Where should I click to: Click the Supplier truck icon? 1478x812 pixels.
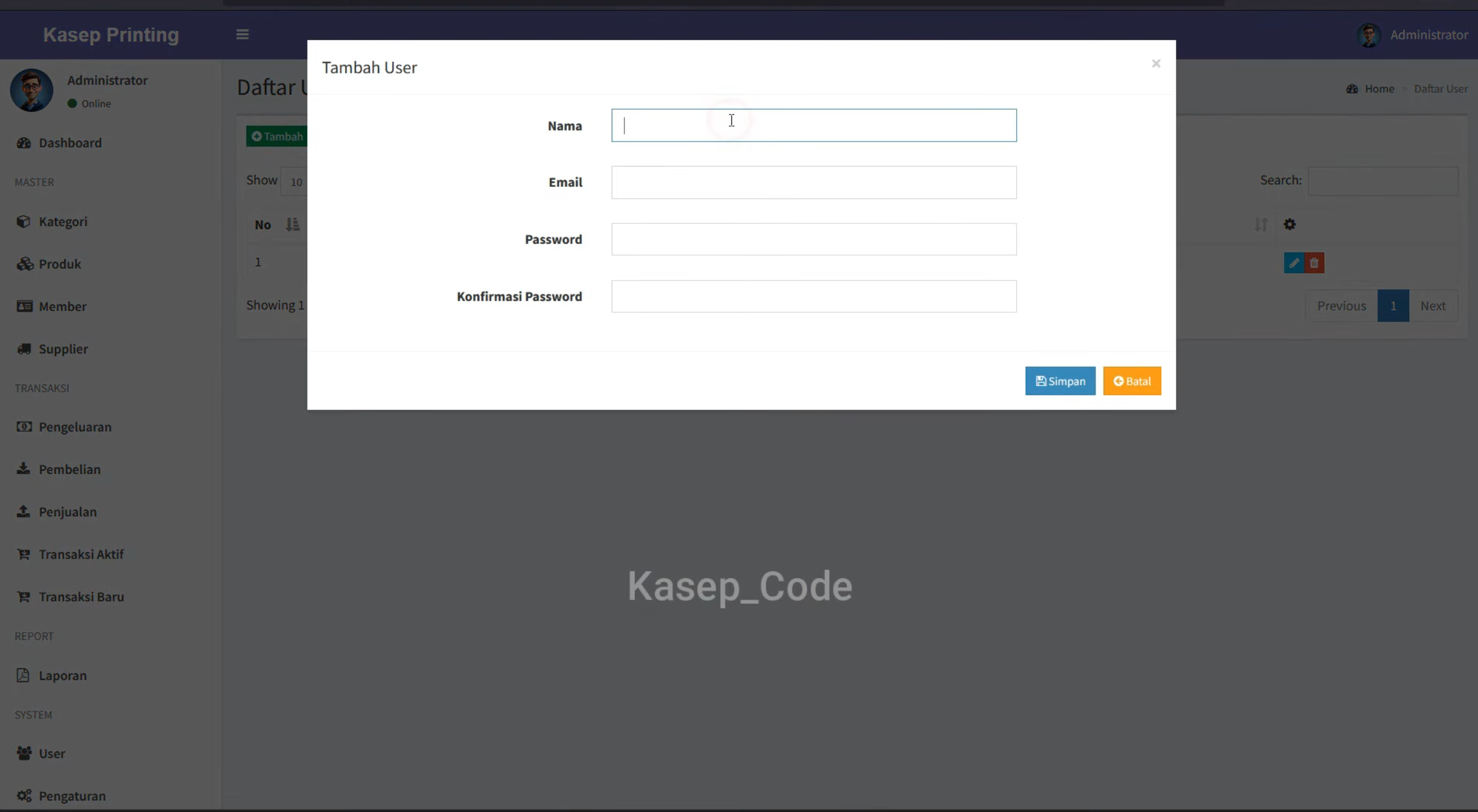pos(24,349)
